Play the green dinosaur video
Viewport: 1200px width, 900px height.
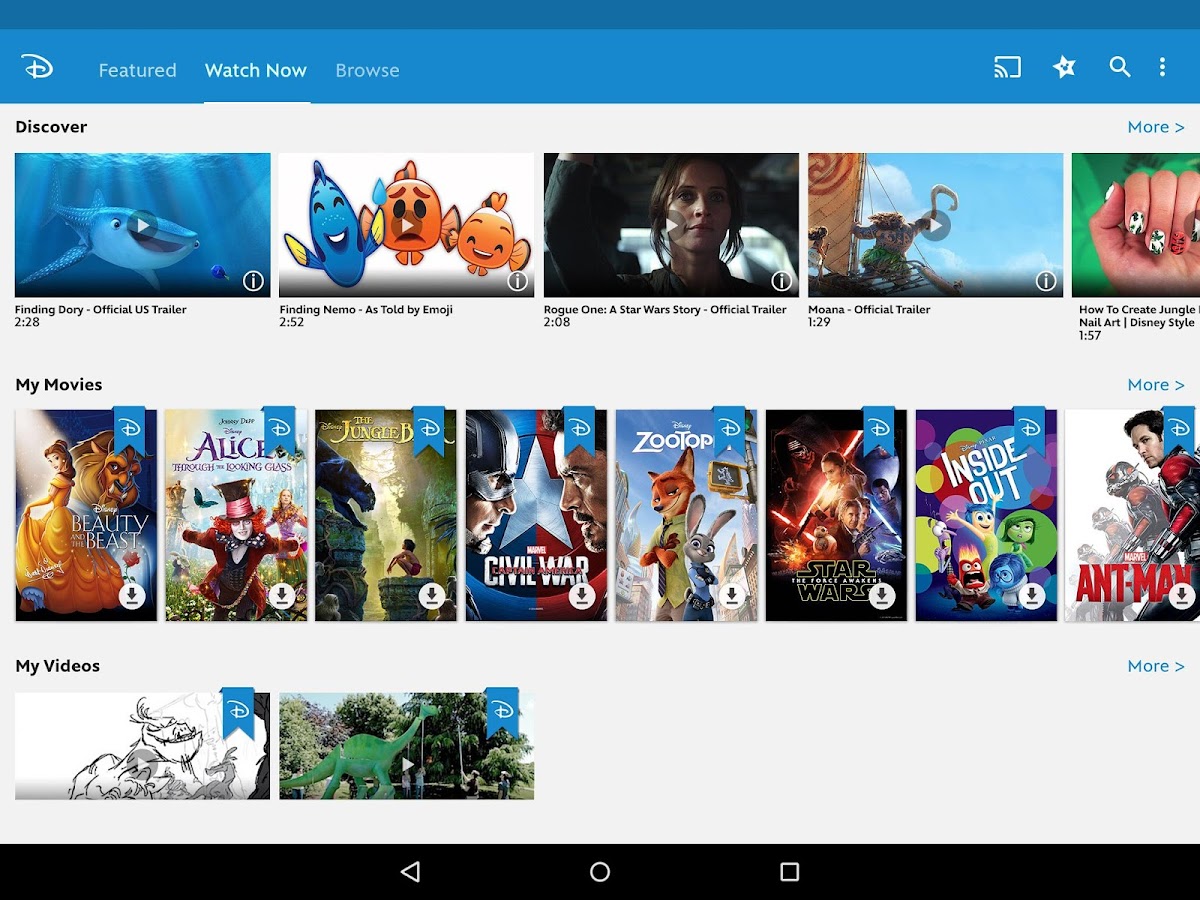pyautogui.click(x=407, y=764)
